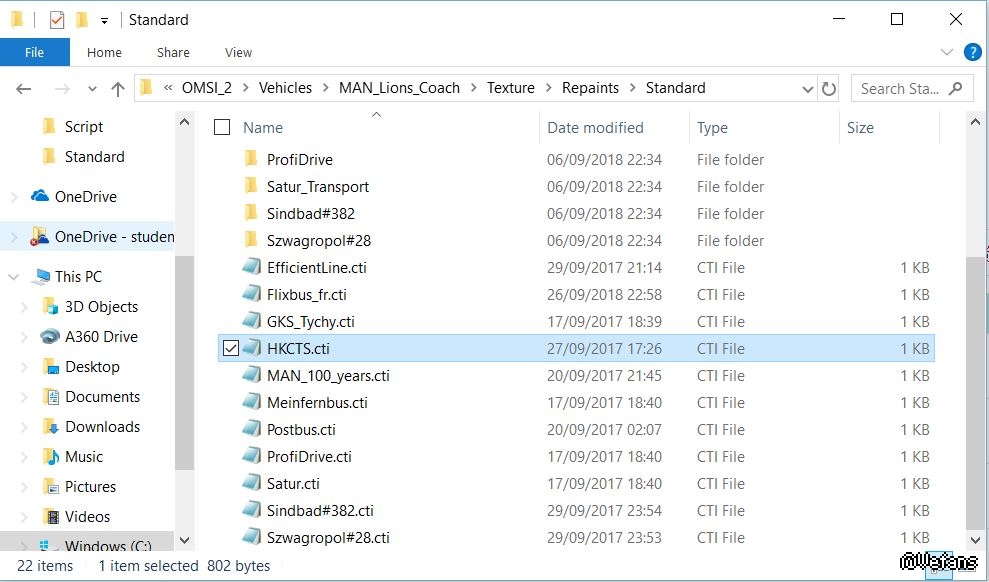Click MAN_Lions_Coach in the address breadcrumb
Screen dimensions: 989x582
399,88
